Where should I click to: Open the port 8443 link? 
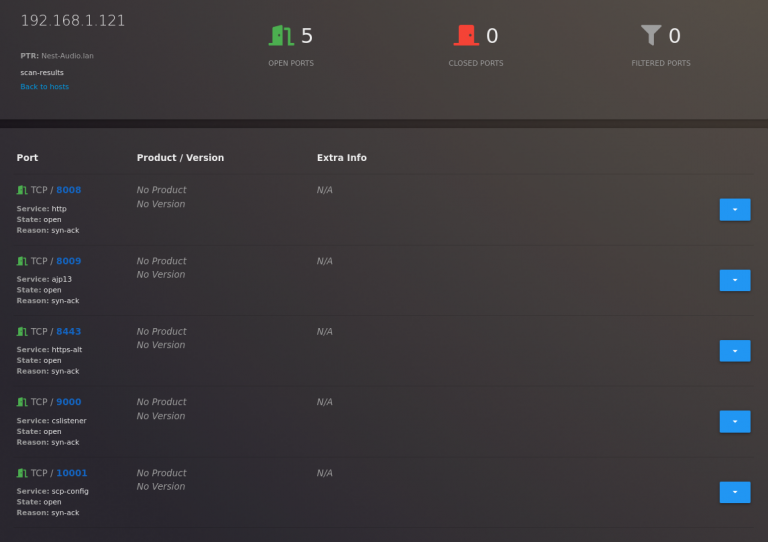[x=68, y=331]
